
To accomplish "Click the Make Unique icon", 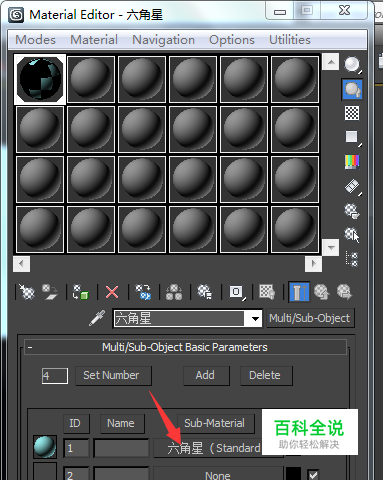I will [x=174, y=292].
